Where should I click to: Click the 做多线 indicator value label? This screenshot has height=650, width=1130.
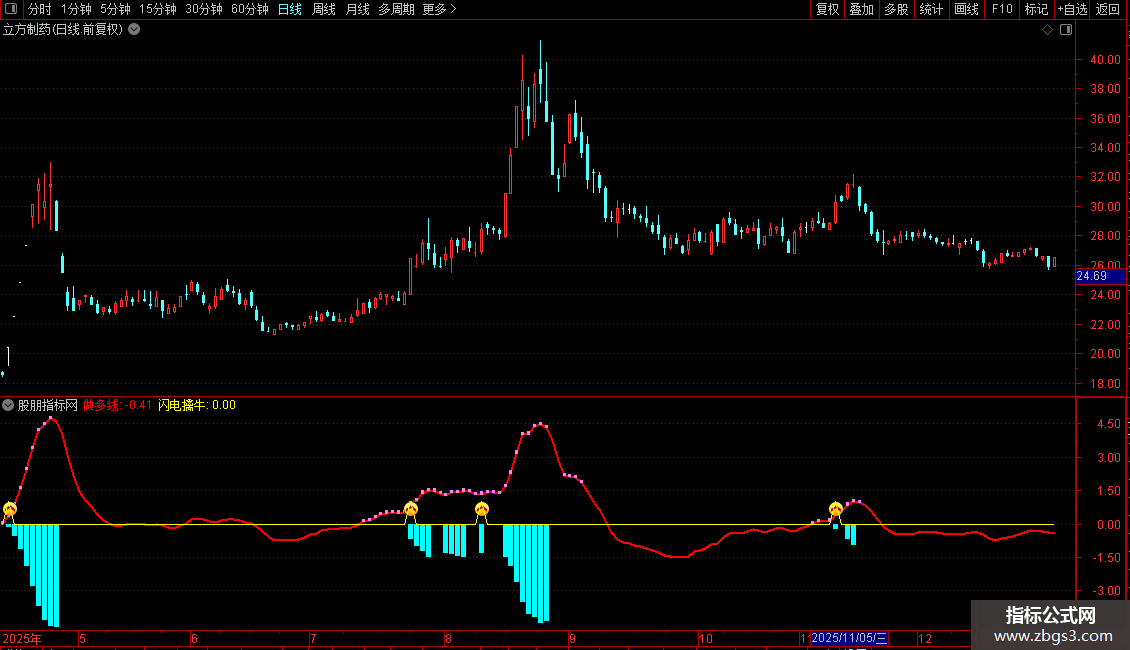click(x=117, y=405)
